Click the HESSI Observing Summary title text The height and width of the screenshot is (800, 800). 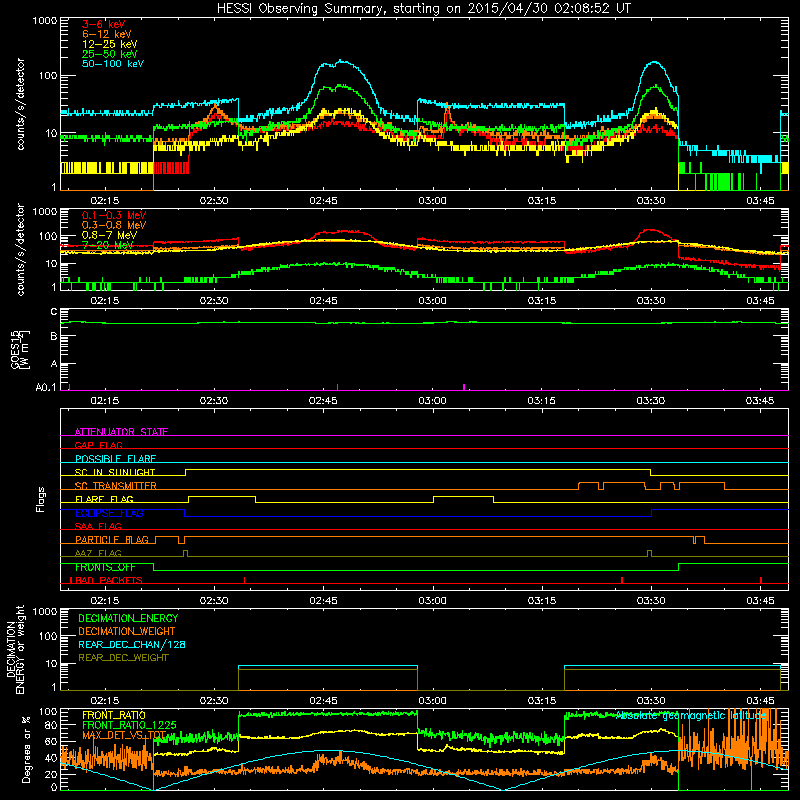(423, 9)
